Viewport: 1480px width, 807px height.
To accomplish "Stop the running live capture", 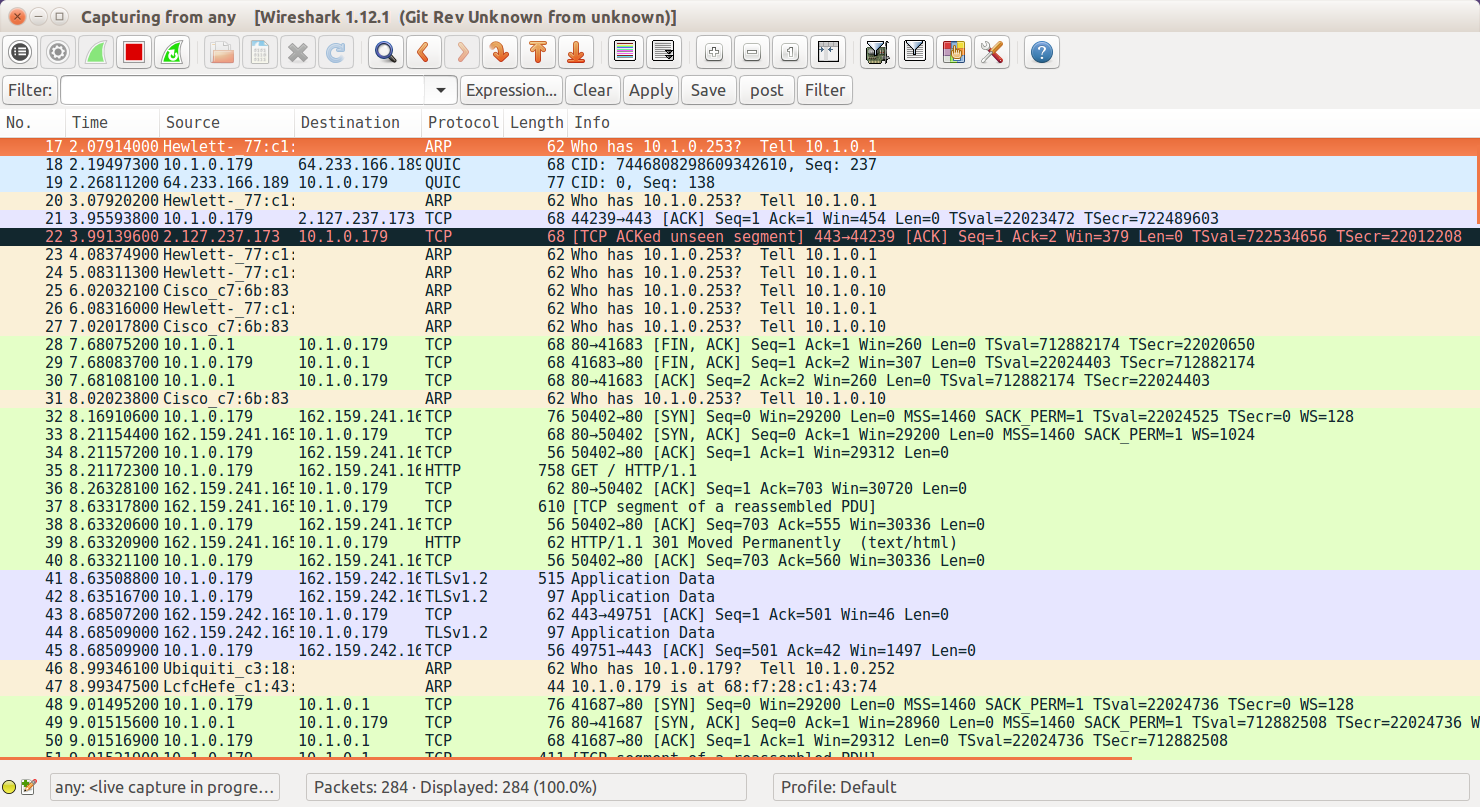I will coord(134,52).
